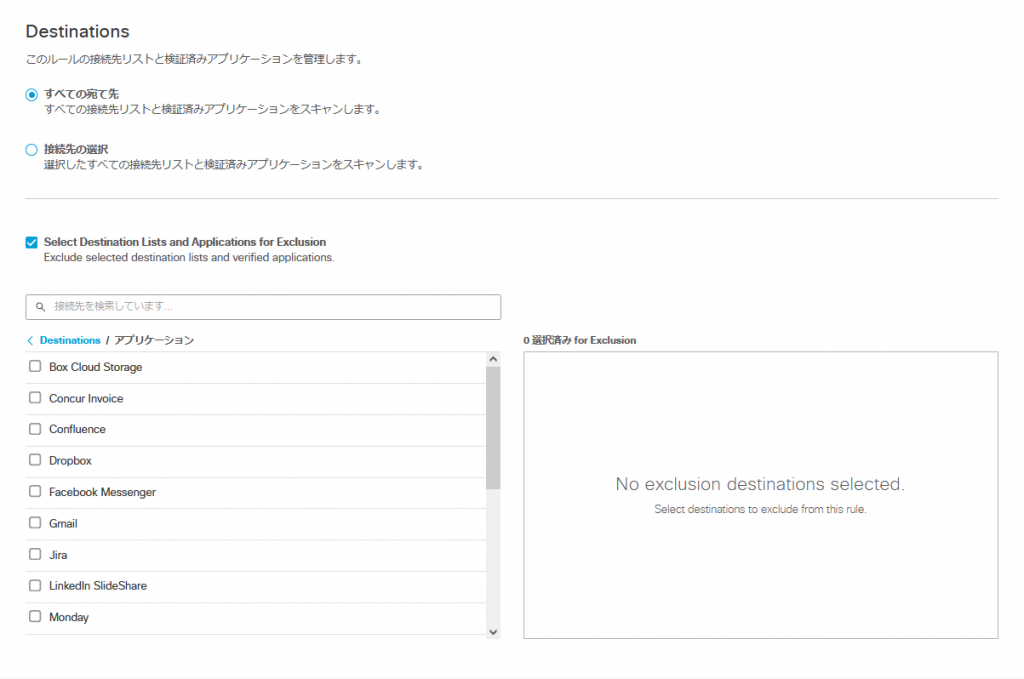Screen dimensions: 1024x679
Task: Click the アプリケーション breadcrumb text
Action: point(154,340)
